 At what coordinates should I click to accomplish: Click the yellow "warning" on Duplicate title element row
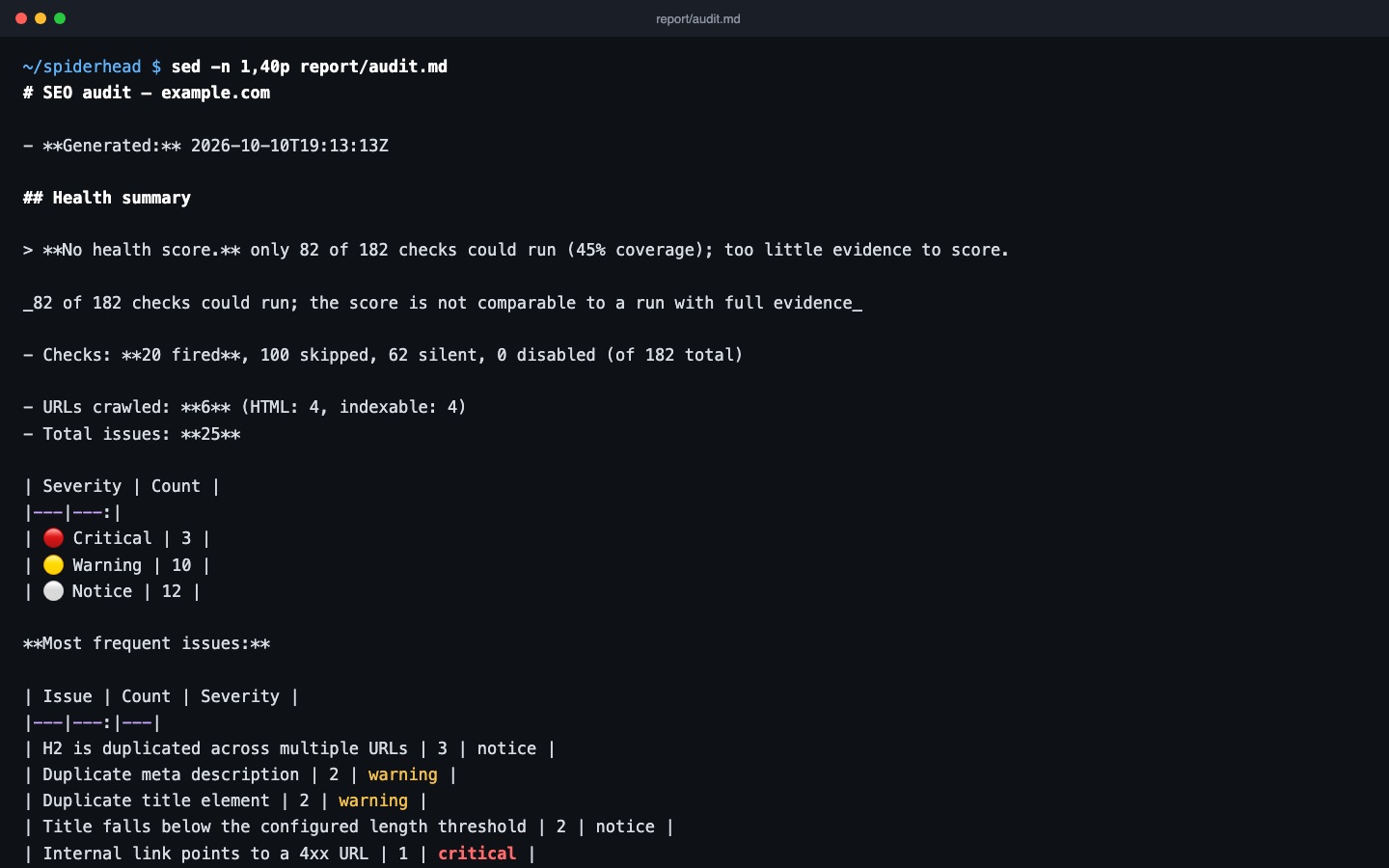[x=373, y=800]
